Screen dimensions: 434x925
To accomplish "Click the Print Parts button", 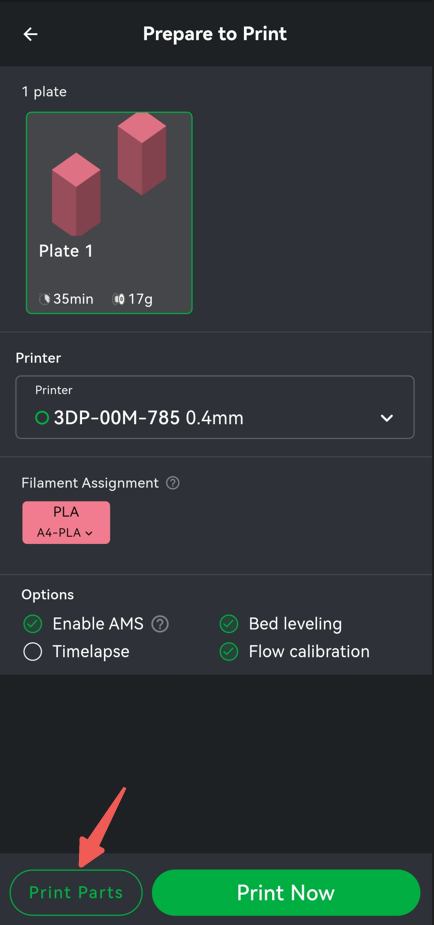I will (76, 892).
